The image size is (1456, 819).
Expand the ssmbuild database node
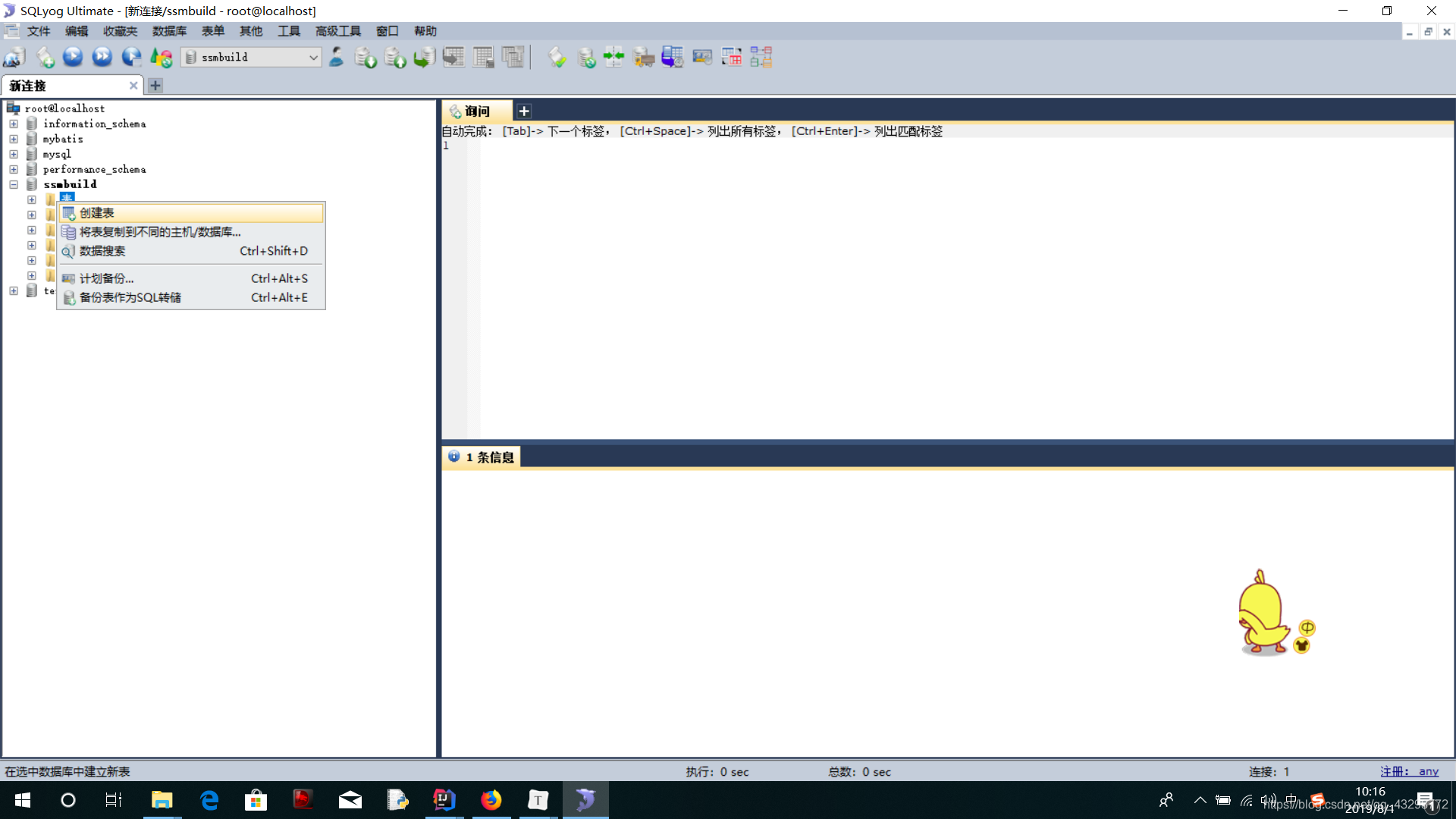12,184
